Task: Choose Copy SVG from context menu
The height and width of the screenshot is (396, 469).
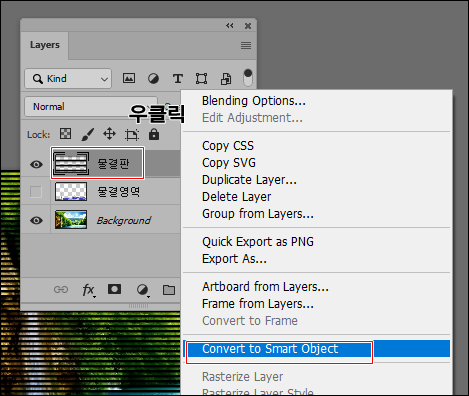Action: (229, 163)
